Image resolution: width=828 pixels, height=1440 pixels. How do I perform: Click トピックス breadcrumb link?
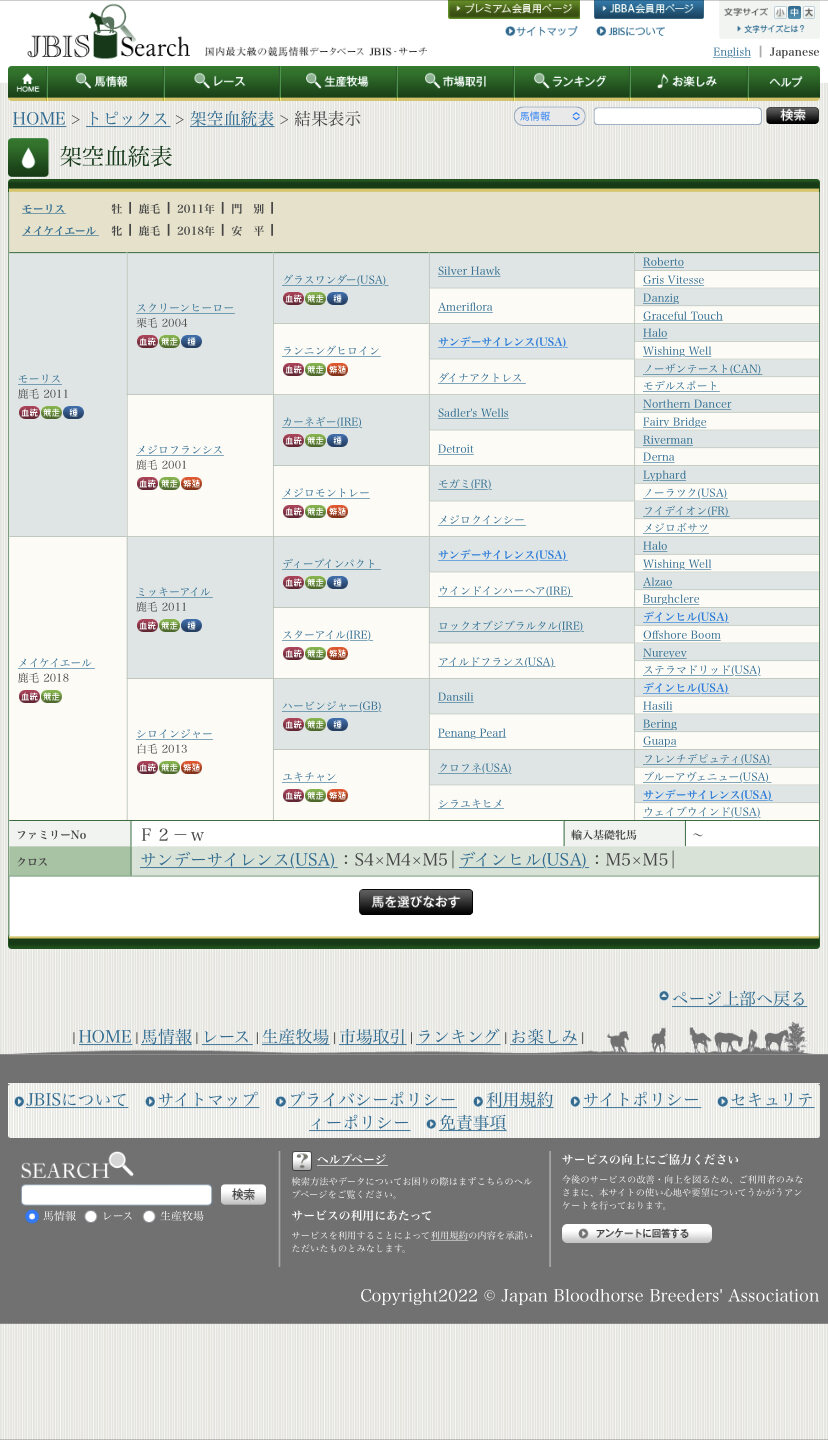click(x=128, y=118)
